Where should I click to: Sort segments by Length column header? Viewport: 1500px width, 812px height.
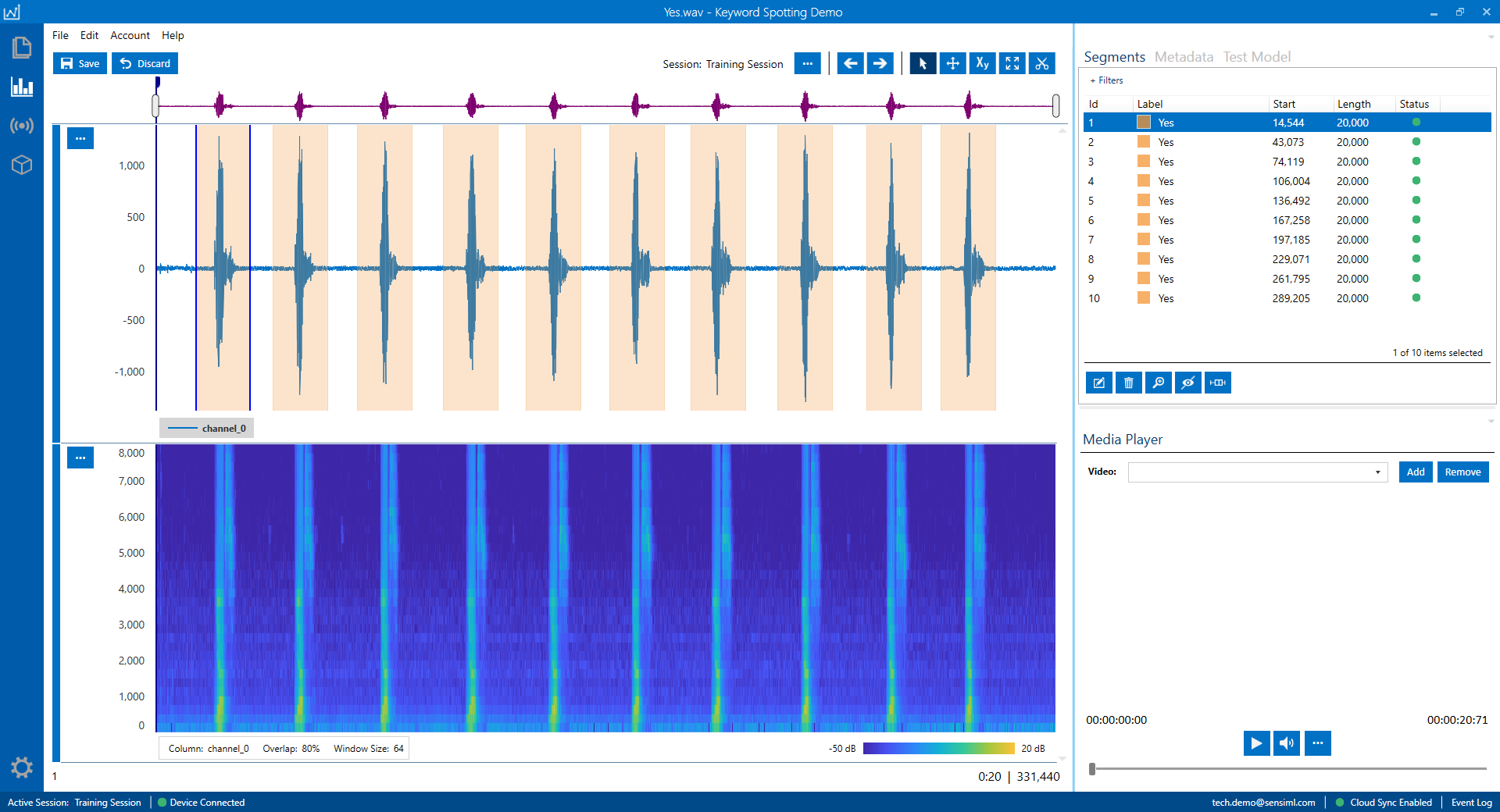(x=1364, y=104)
